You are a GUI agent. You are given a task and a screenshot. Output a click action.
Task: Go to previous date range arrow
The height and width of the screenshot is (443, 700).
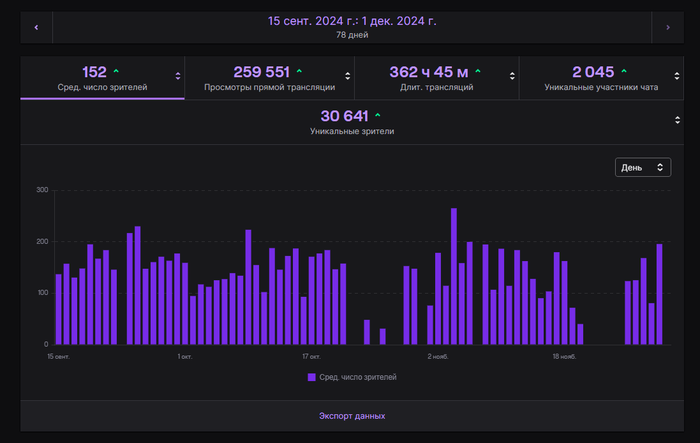click(36, 27)
